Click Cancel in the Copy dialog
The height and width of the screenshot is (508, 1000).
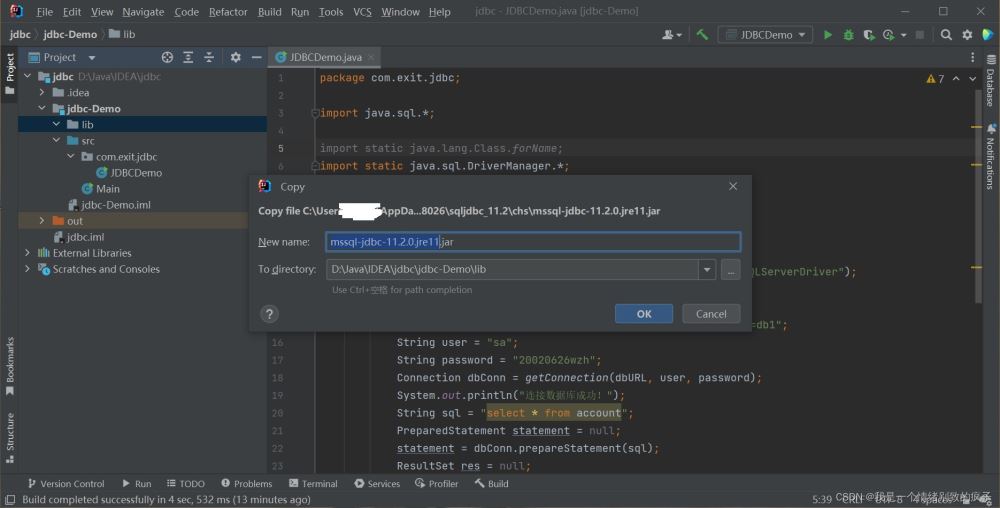pos(711,314)
